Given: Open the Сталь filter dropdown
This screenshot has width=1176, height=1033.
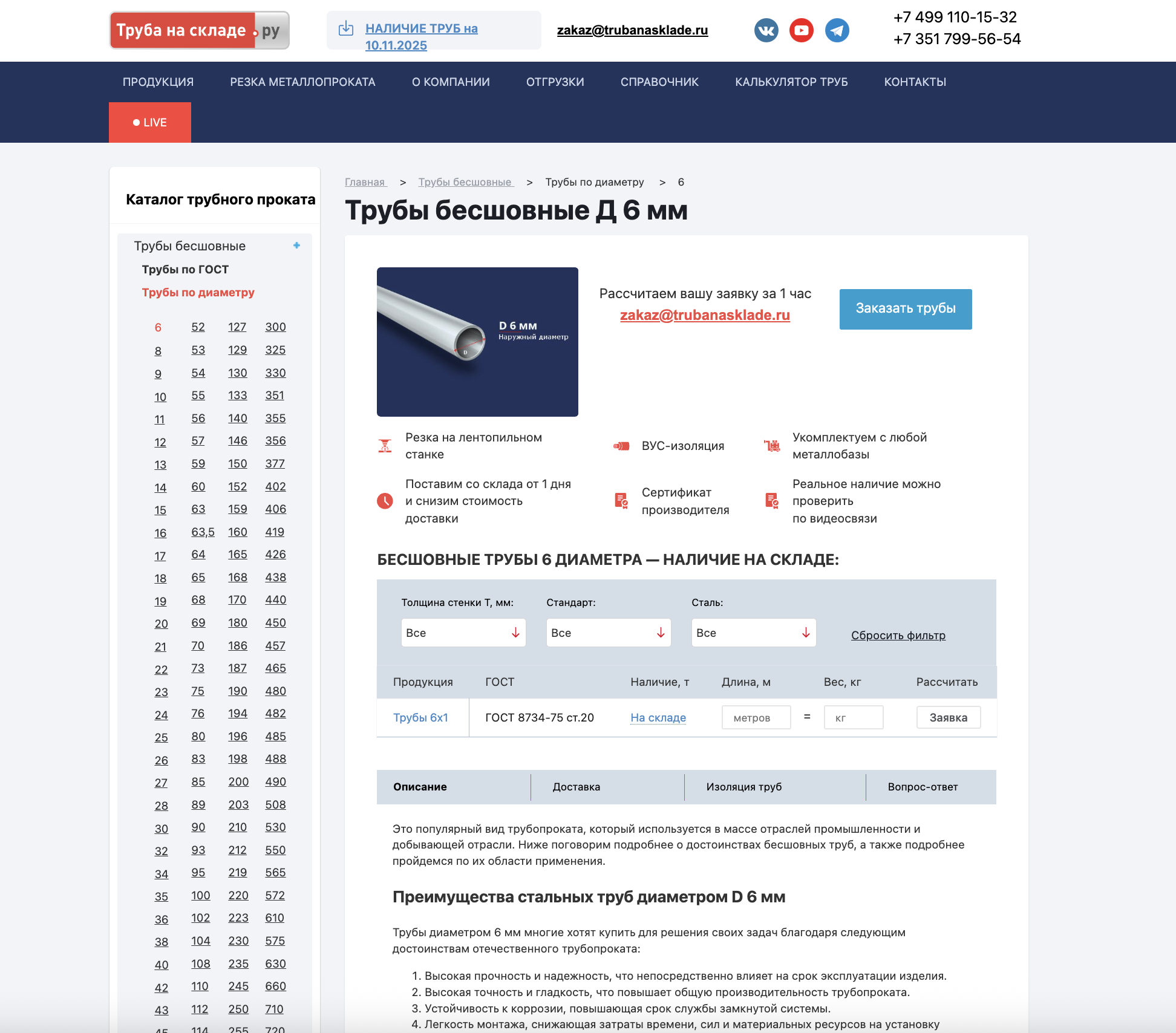Looking at the screenshot, I should click(753, 633).
